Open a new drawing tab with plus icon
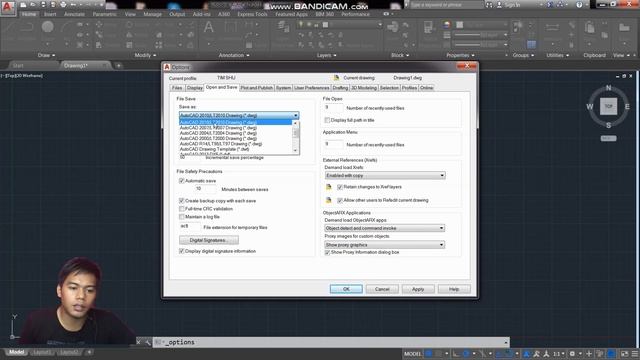Image resolution: width=640 pixels, height=360 pixels. pyautogui.click(x=118, y=65)
